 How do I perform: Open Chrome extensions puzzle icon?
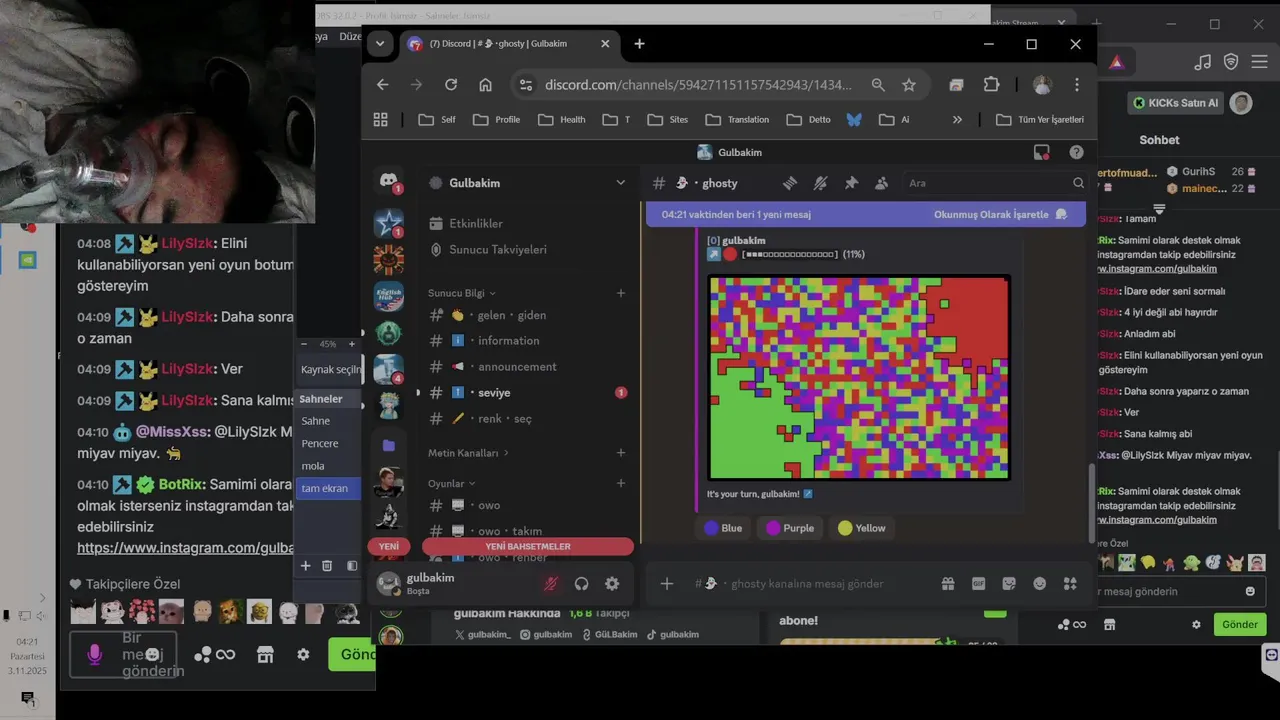tap(991, 85)
